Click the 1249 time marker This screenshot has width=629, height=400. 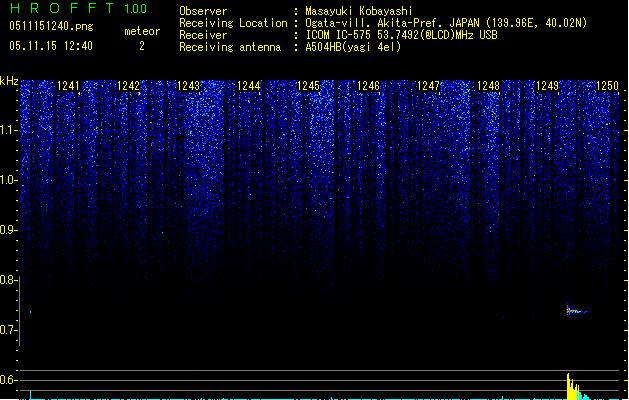(548, 86)
